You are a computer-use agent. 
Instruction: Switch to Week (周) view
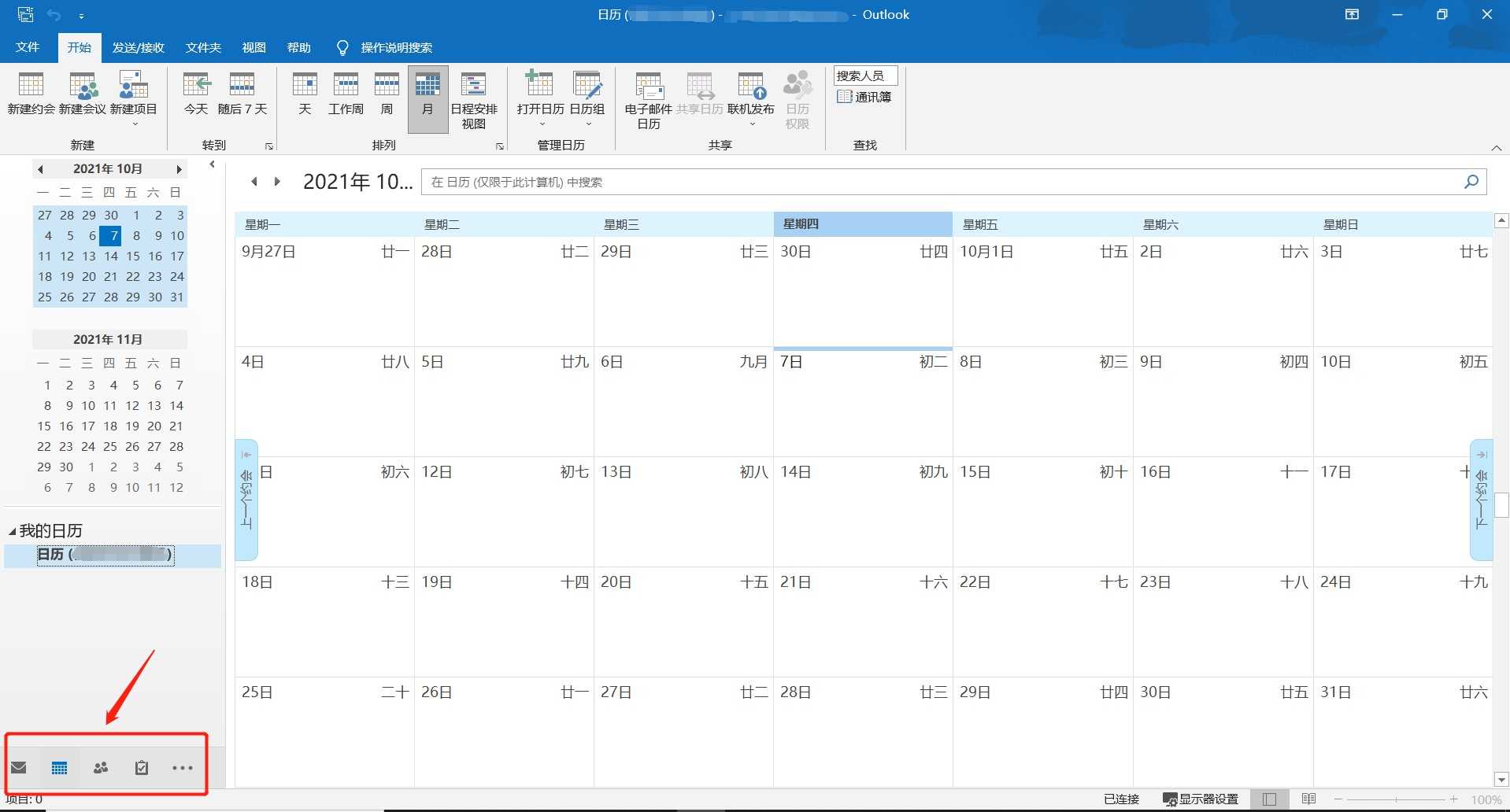(387, 94)
